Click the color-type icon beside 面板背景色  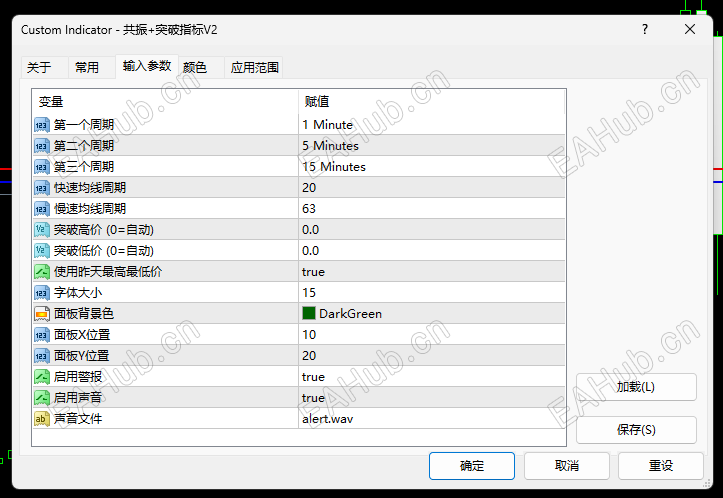point(41,314)
